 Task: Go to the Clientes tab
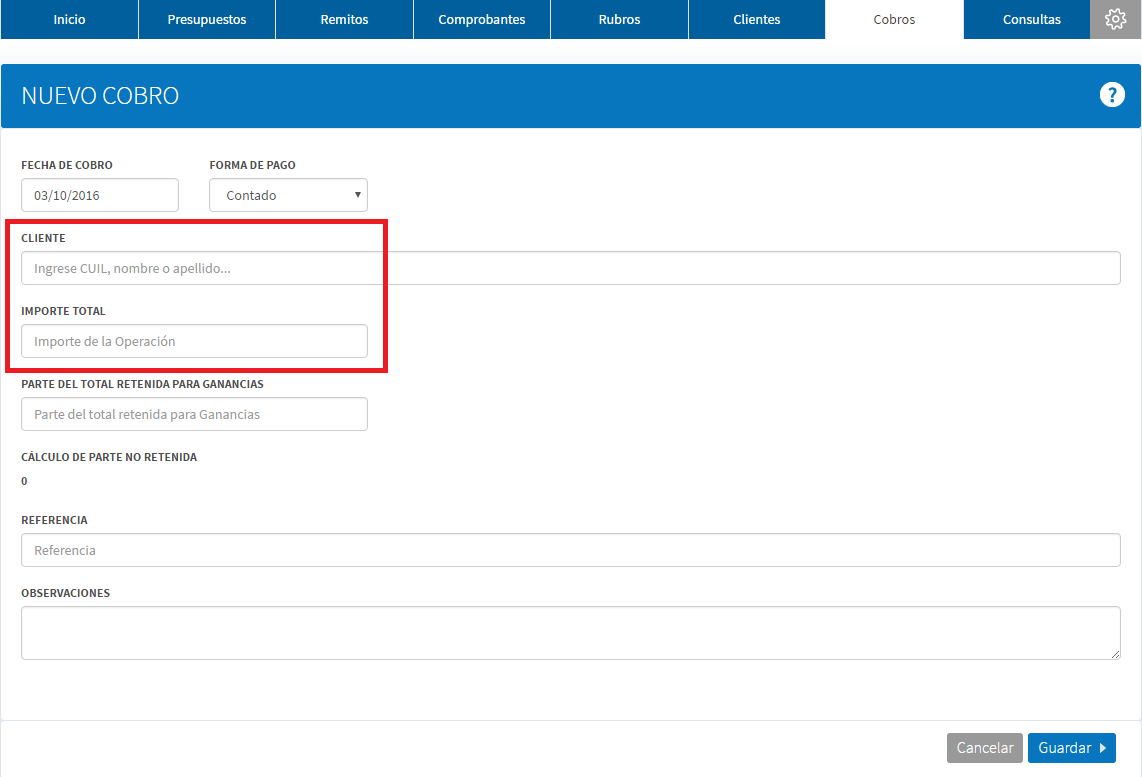coord(757,20)
